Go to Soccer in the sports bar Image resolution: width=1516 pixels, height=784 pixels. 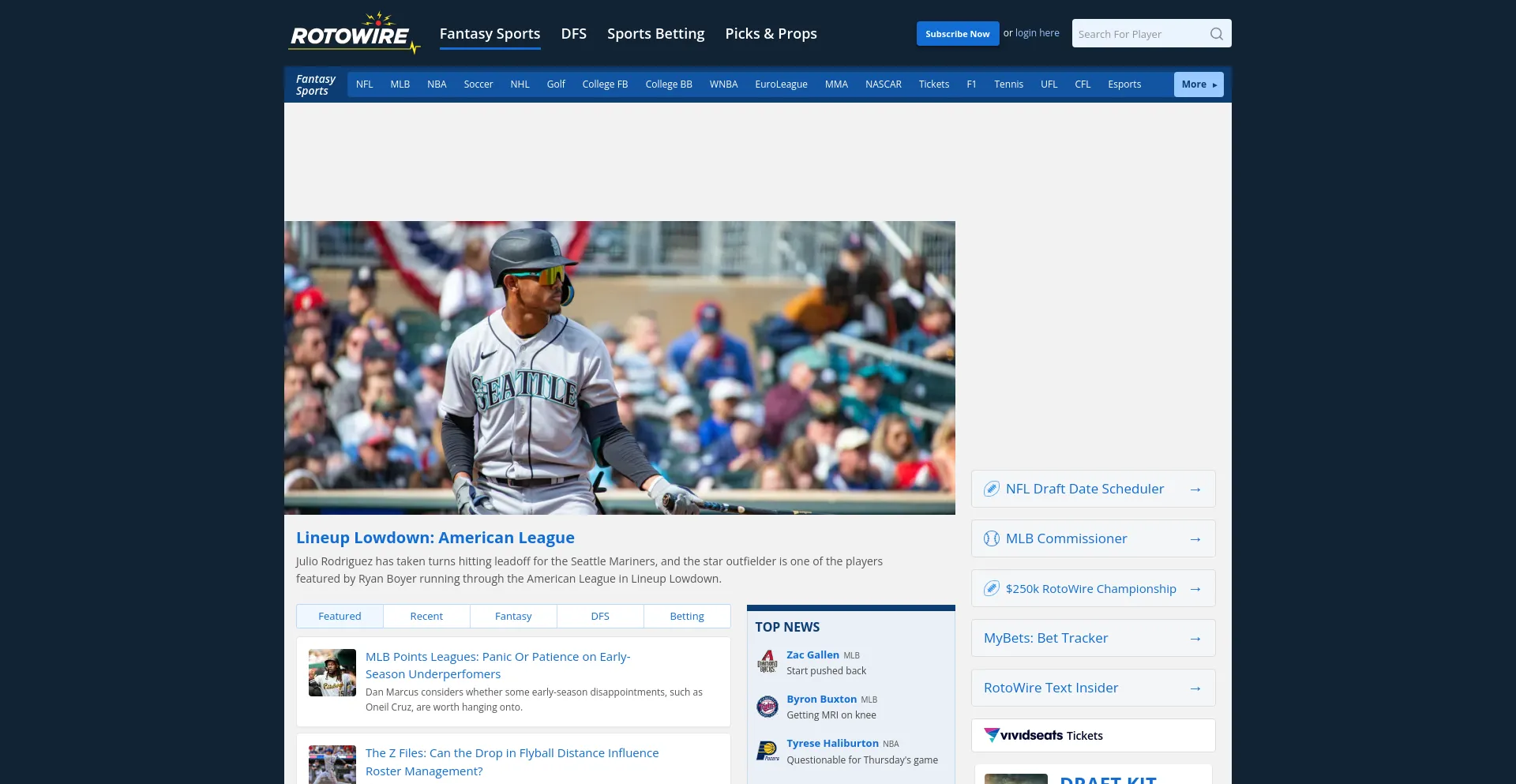(478, 84)
